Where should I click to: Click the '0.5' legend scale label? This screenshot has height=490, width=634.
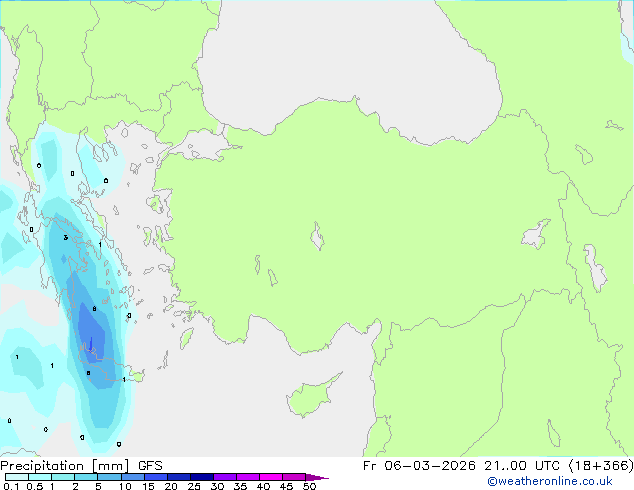pos(34,486)
